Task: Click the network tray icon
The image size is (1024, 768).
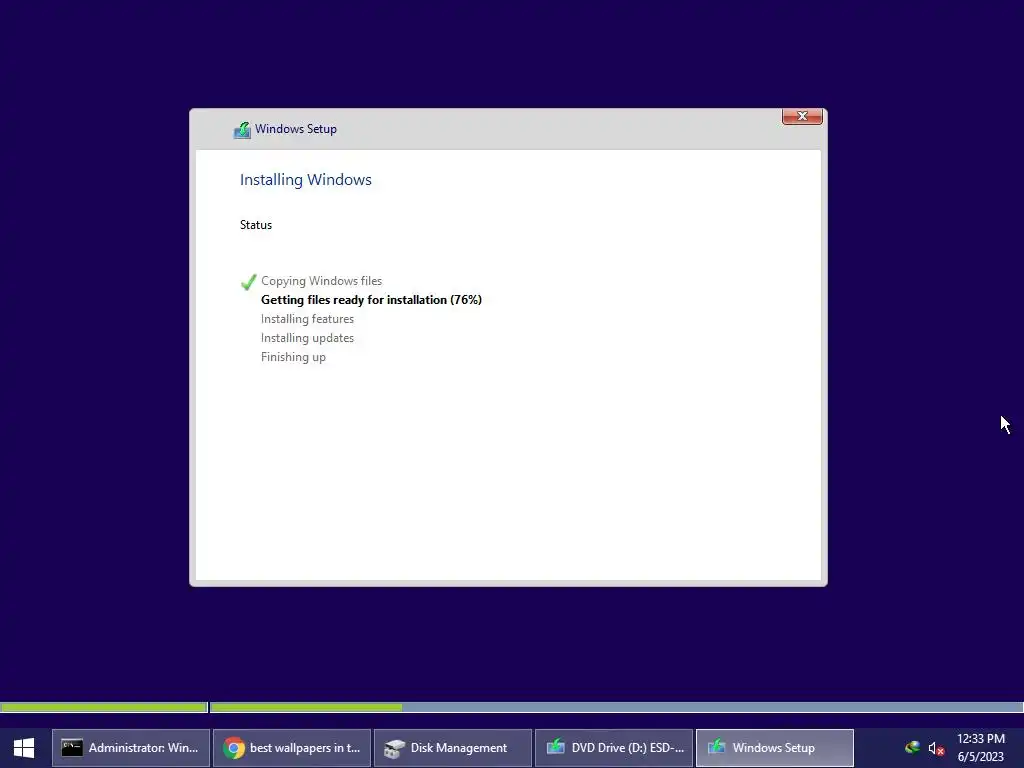Action: 912,748
